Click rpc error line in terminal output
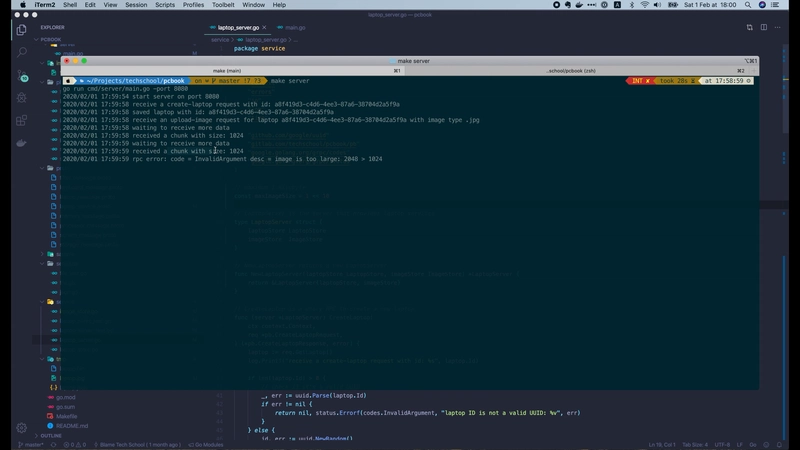This screenshot has height=450, width=800. 222,159
